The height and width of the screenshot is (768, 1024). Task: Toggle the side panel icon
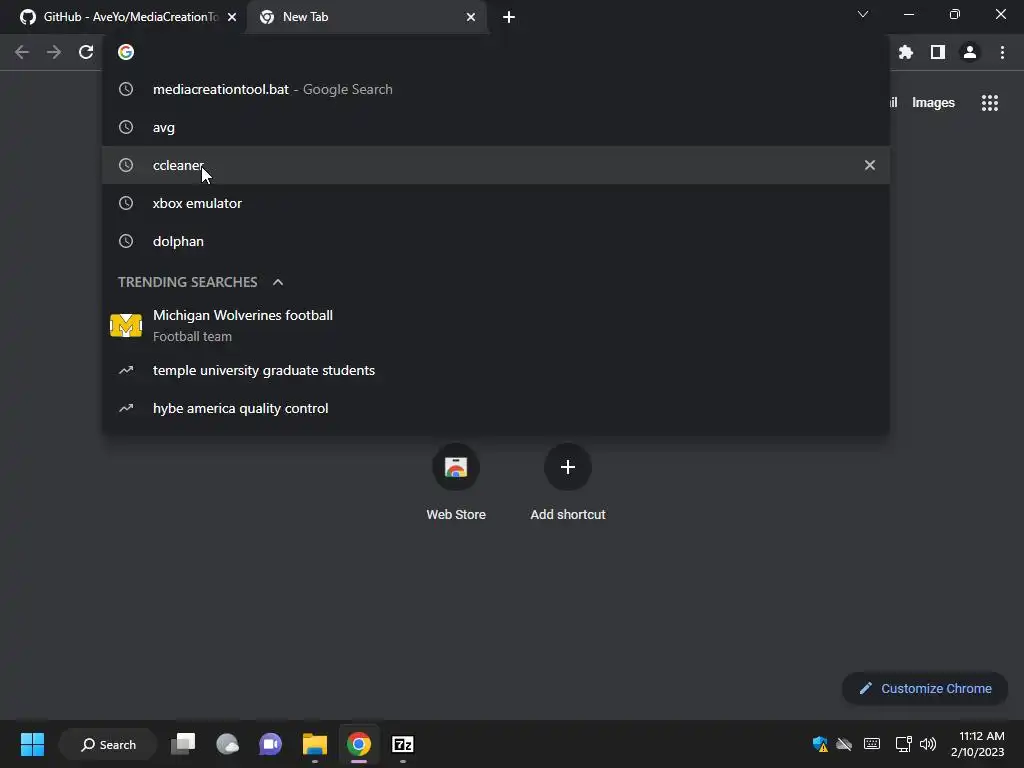click(x=938, y=52)
